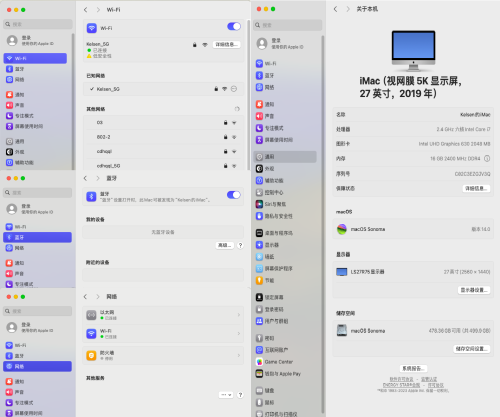This screenshot has height=417, width=500.
Task: Open 桌面与程序坞 in the sidebar
Action: coord(274,233)
